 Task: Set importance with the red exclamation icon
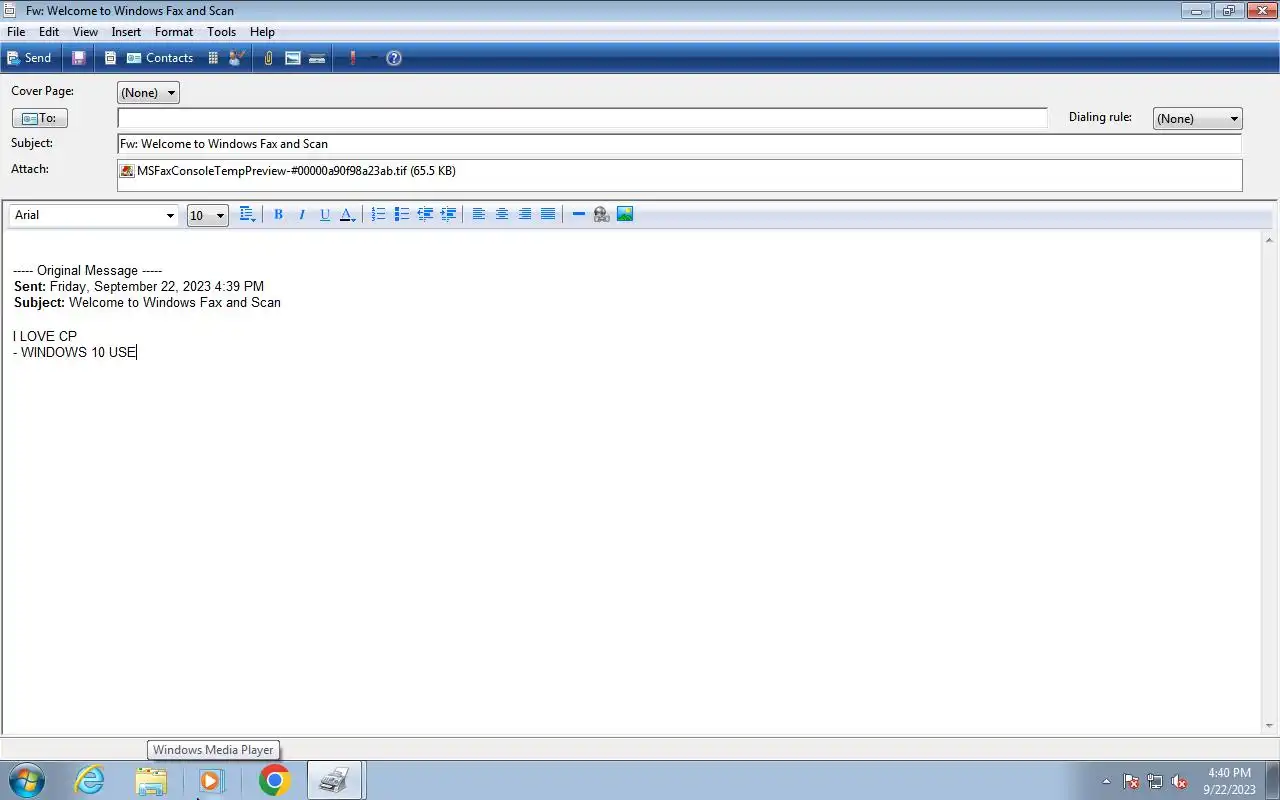[352, 58]
